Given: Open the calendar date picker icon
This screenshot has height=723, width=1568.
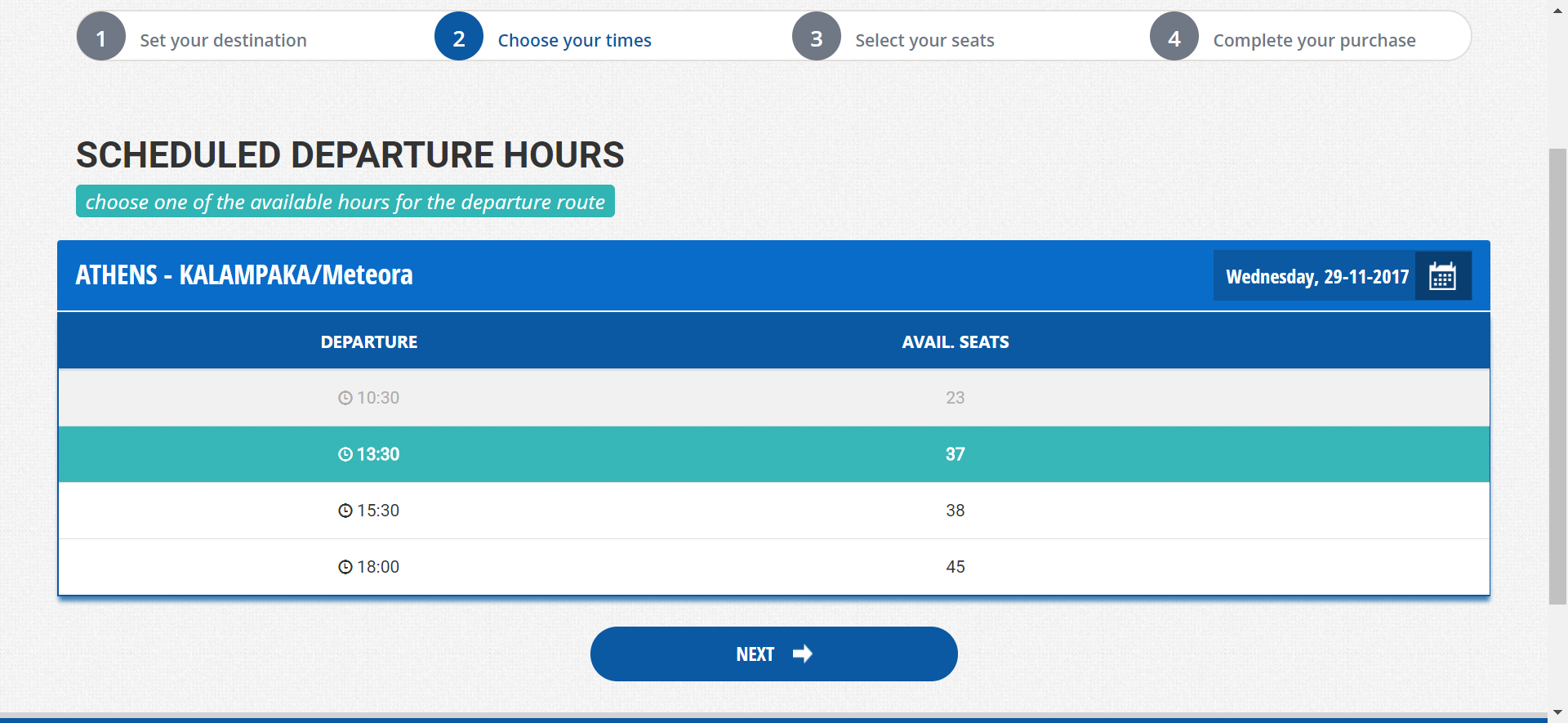Looking at the screenshot, I should (x=1443, y=276).
